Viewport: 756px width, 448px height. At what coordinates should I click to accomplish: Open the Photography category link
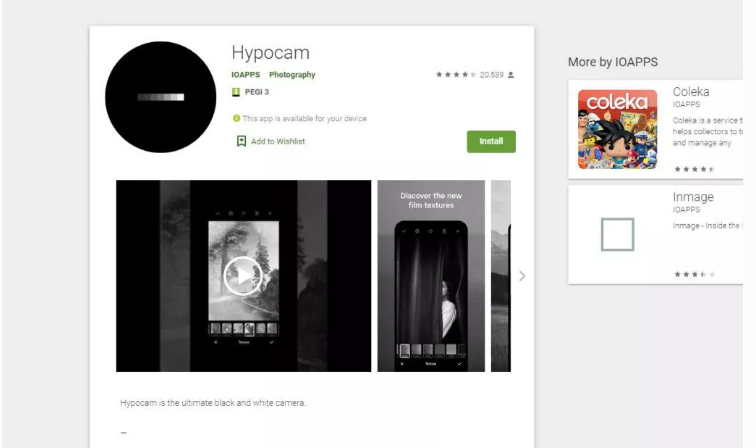click(x=292, y=75)
